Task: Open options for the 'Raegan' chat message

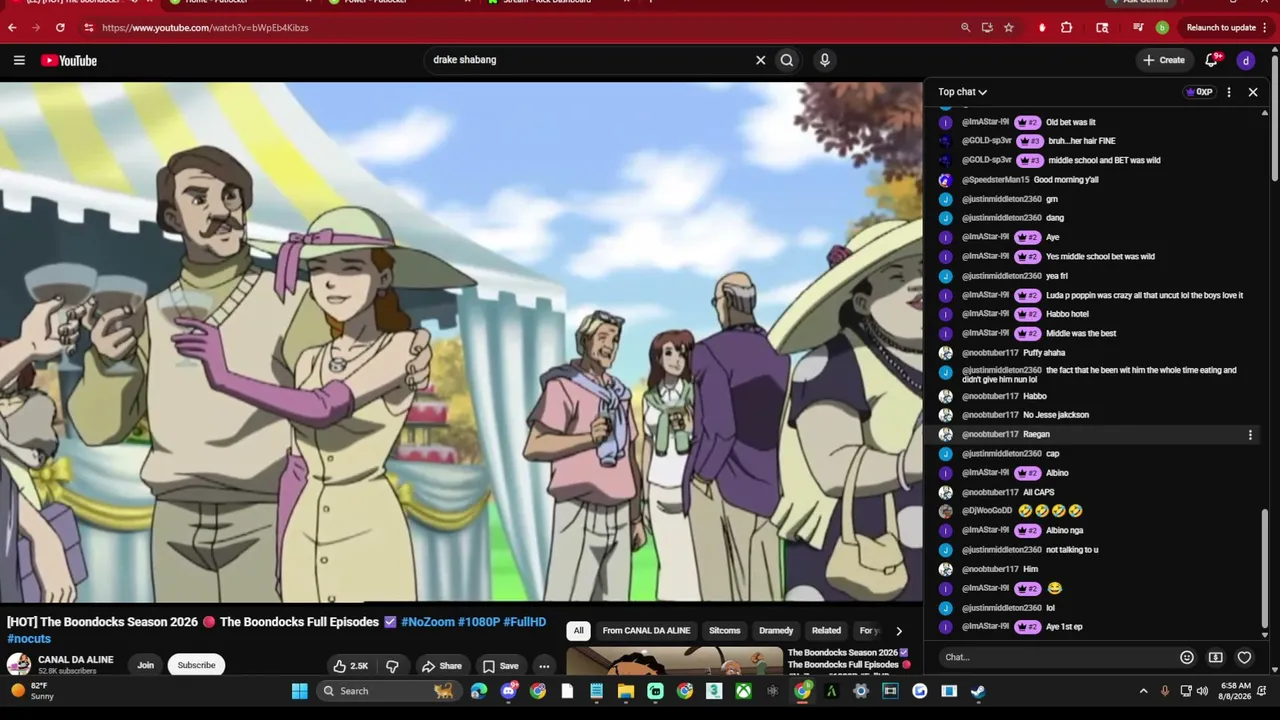Action: coord(1250,435)
